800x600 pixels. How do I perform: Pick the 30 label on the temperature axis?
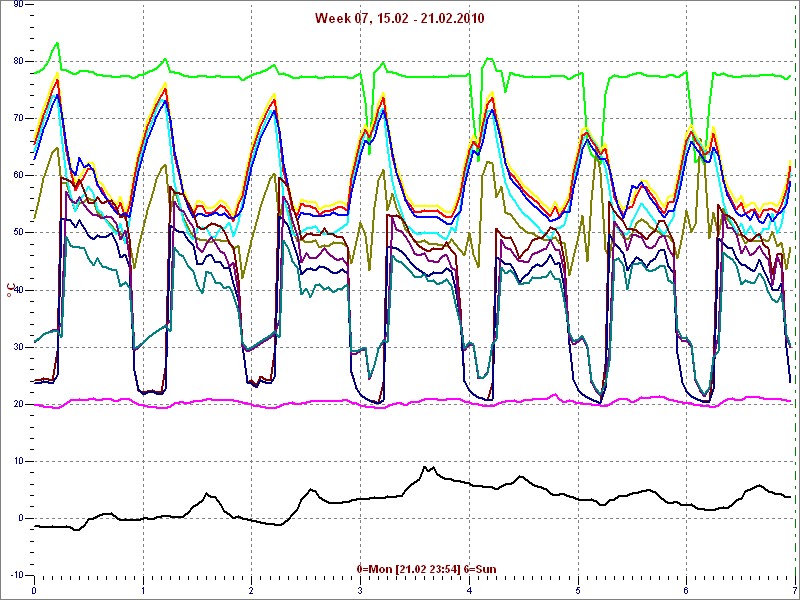point(16,347)
